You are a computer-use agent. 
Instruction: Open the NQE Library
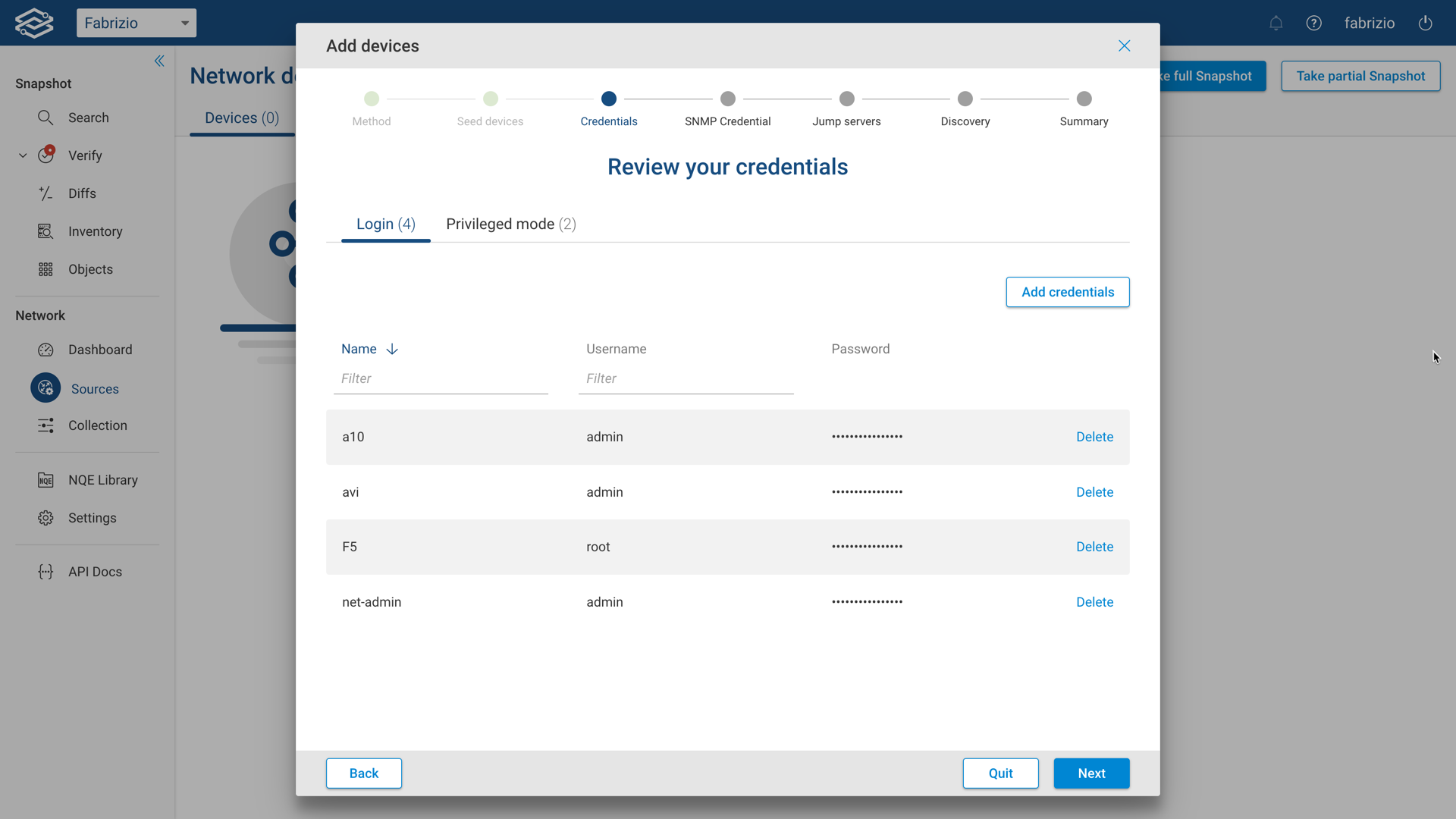(x=45, y=479)
